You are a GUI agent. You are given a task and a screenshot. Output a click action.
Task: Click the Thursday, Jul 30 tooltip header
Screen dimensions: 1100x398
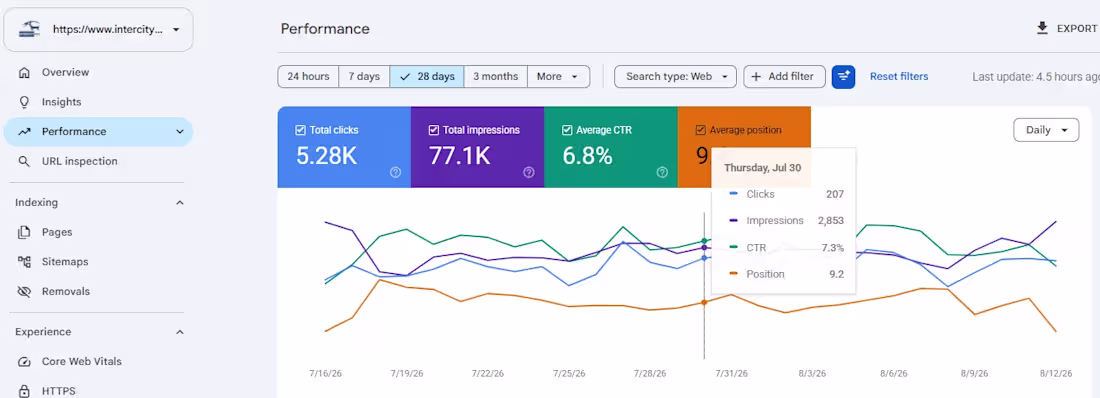click(x=763, y=168)
